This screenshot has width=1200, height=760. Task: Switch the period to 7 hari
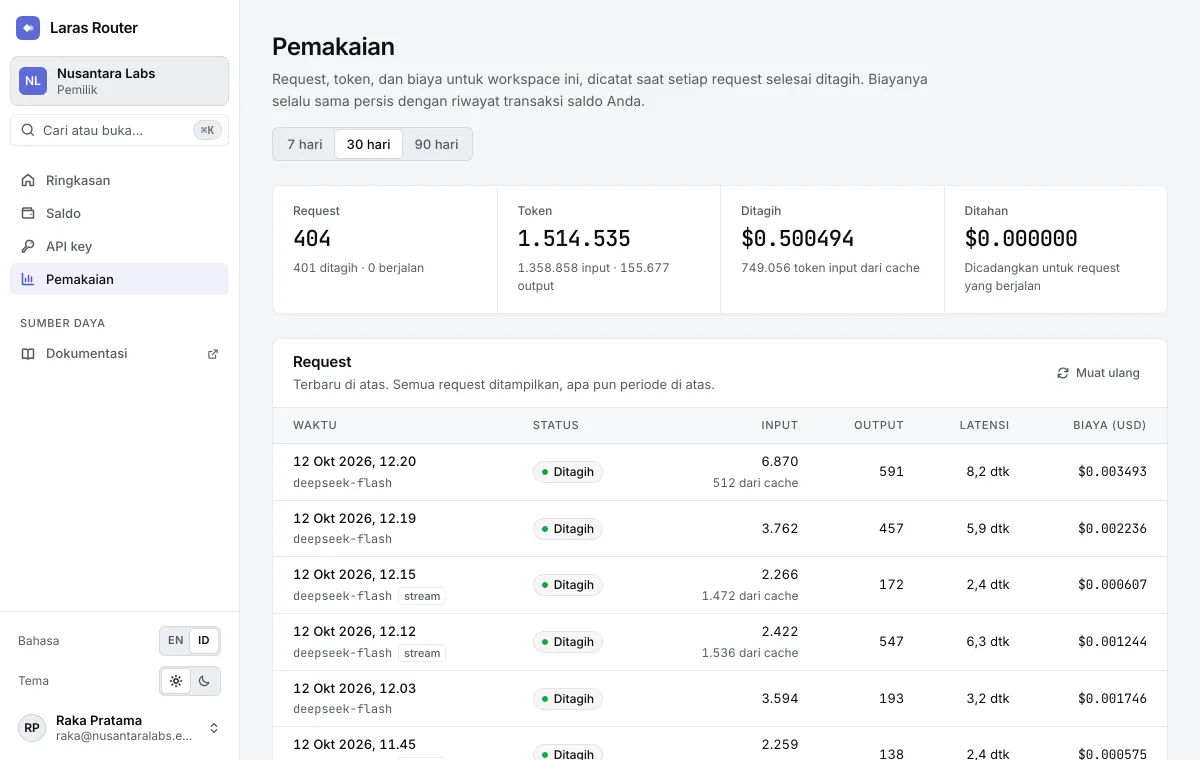(x=305, y=144)
